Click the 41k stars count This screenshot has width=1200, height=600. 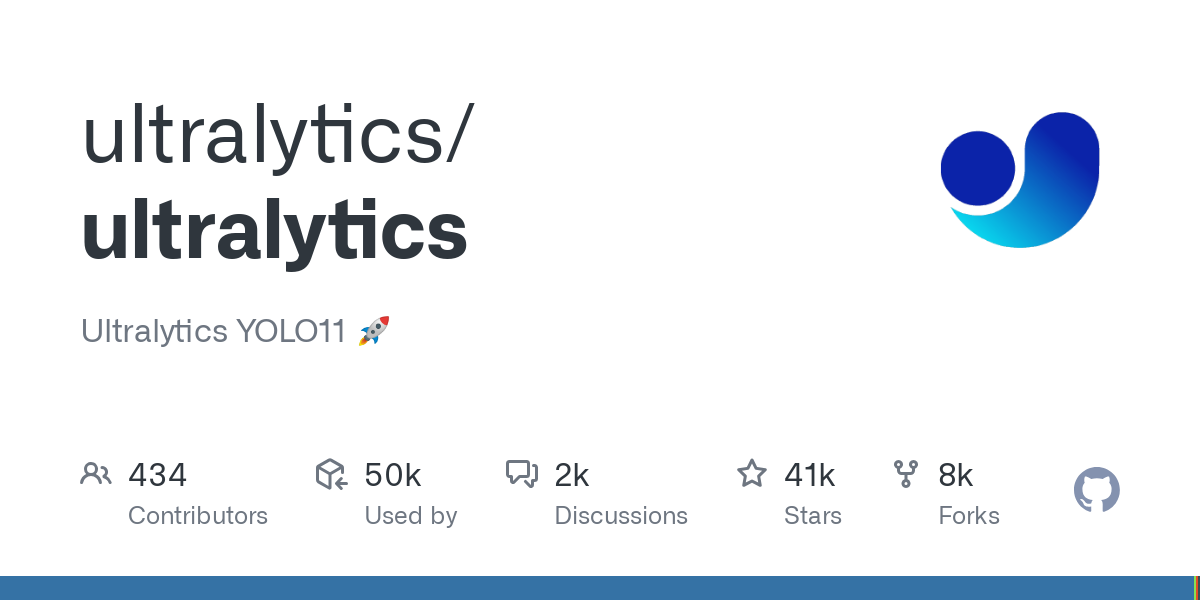coord(810,474)
